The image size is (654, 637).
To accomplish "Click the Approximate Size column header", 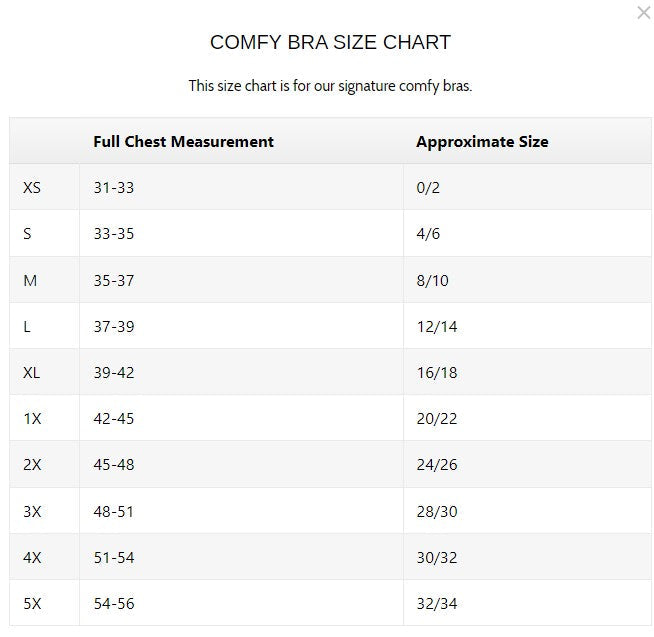I will point(482,142).
